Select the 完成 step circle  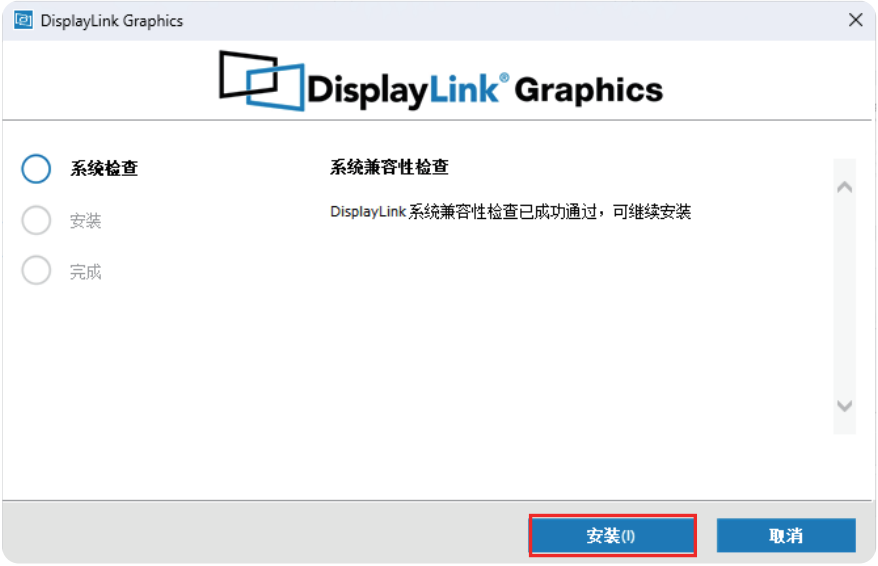36,271
